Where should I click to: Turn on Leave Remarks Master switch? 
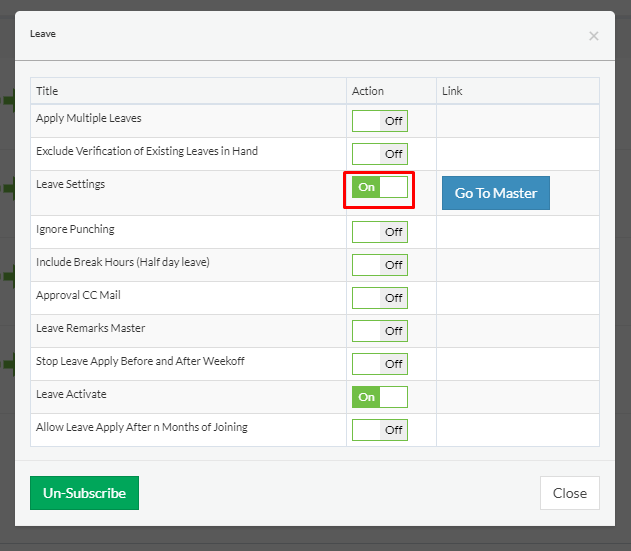[x=379, y=331]
